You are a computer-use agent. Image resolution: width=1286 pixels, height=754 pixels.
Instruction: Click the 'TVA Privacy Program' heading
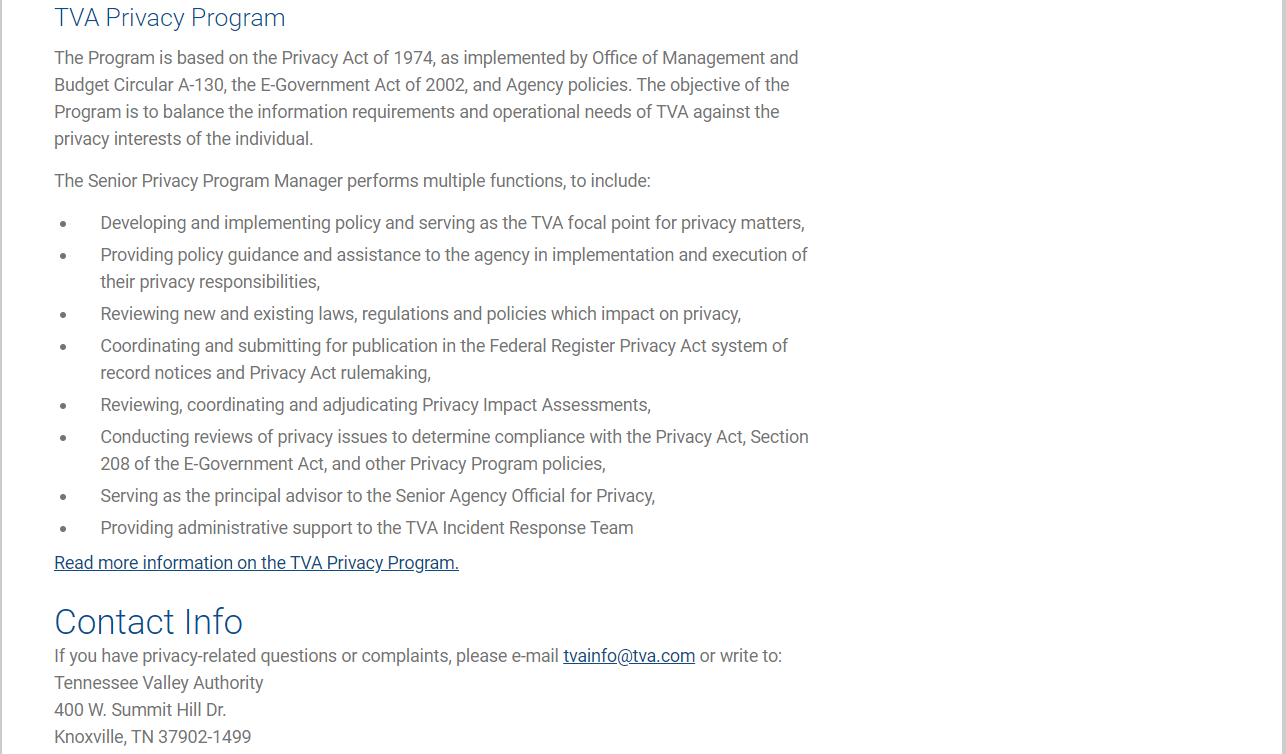pyautogui.click(x=170, y=18)
